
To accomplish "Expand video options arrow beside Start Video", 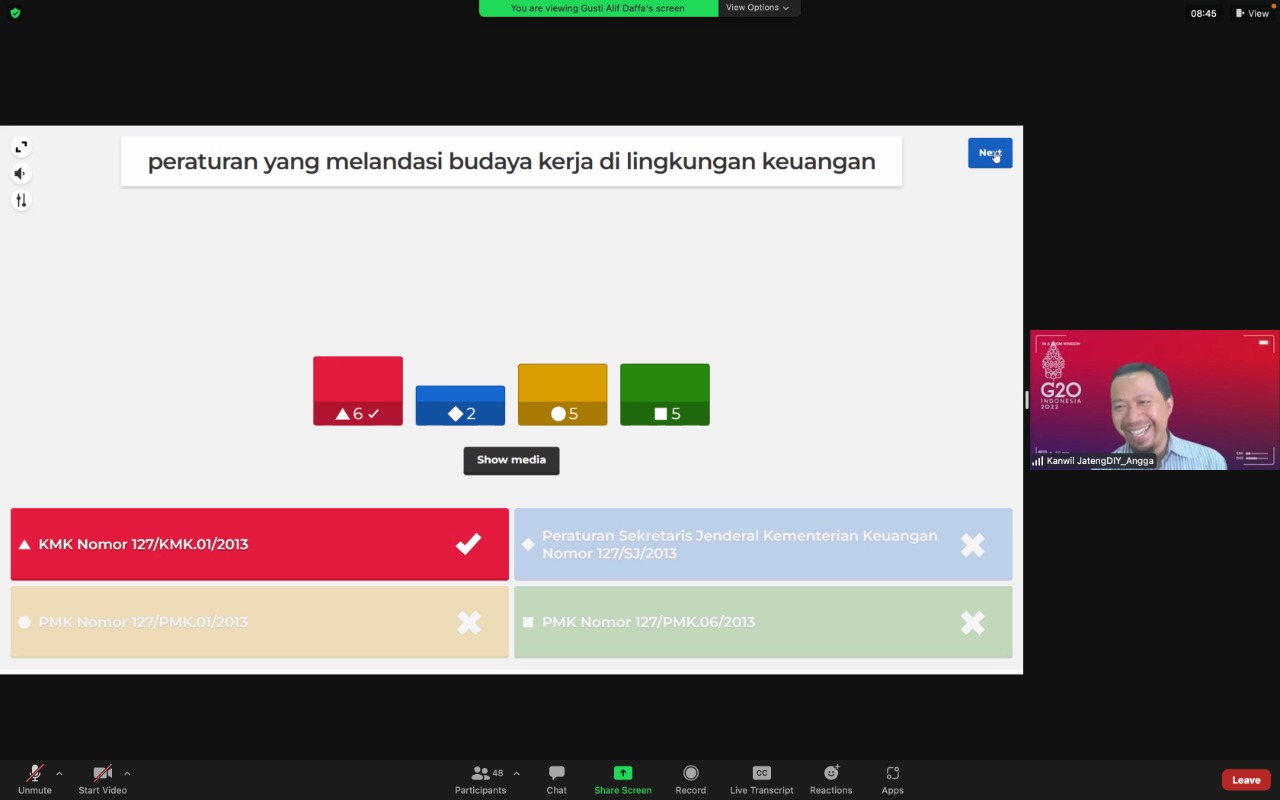I will (127, 773).
